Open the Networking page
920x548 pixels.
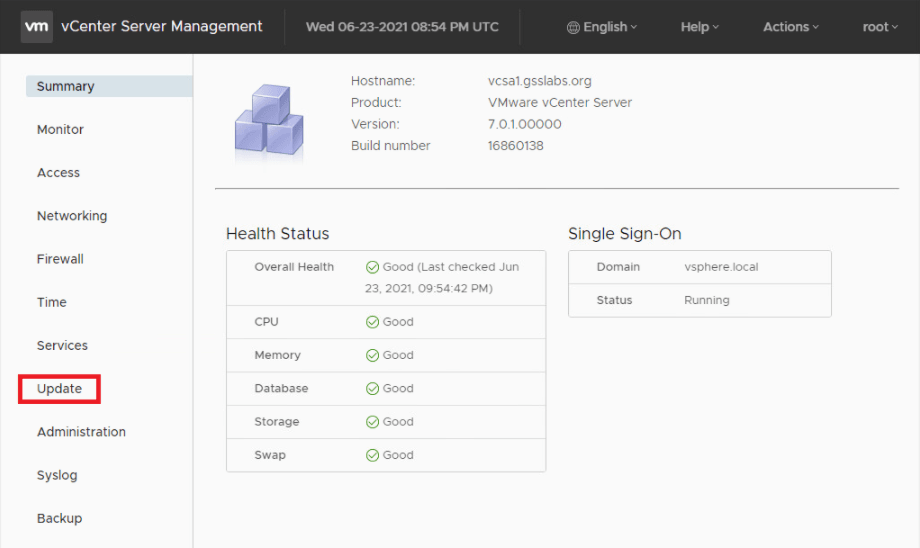(x=72, y=216)
